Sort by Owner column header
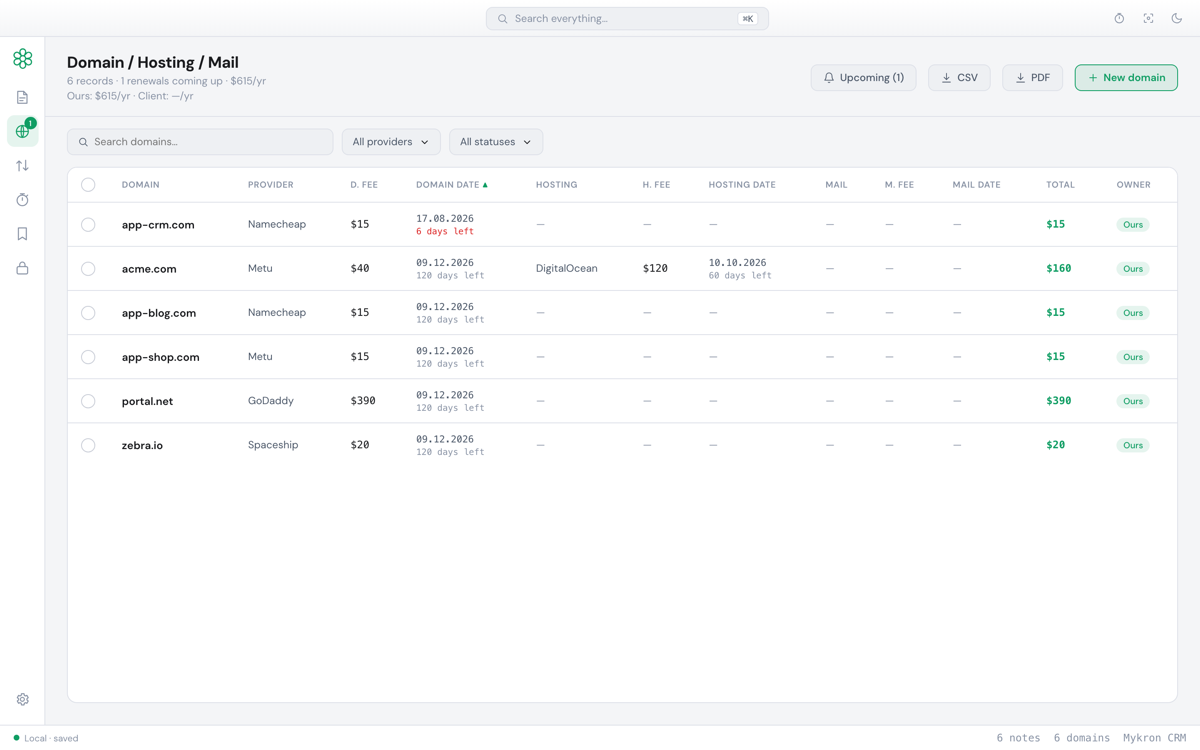Screen dimensions: 1200x750 tap(1133, 185)
